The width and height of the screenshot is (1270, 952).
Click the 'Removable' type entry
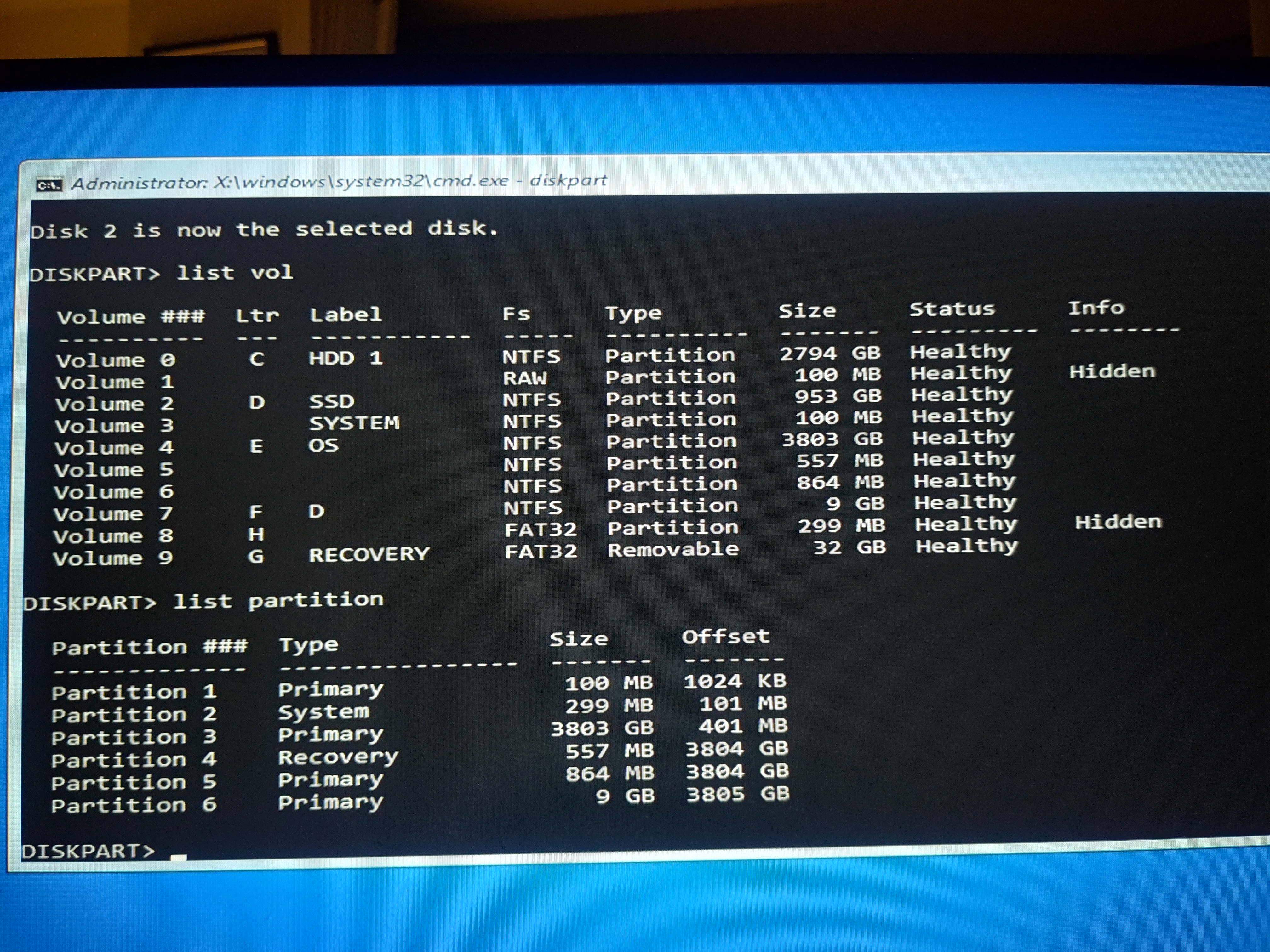click(673, 549)
